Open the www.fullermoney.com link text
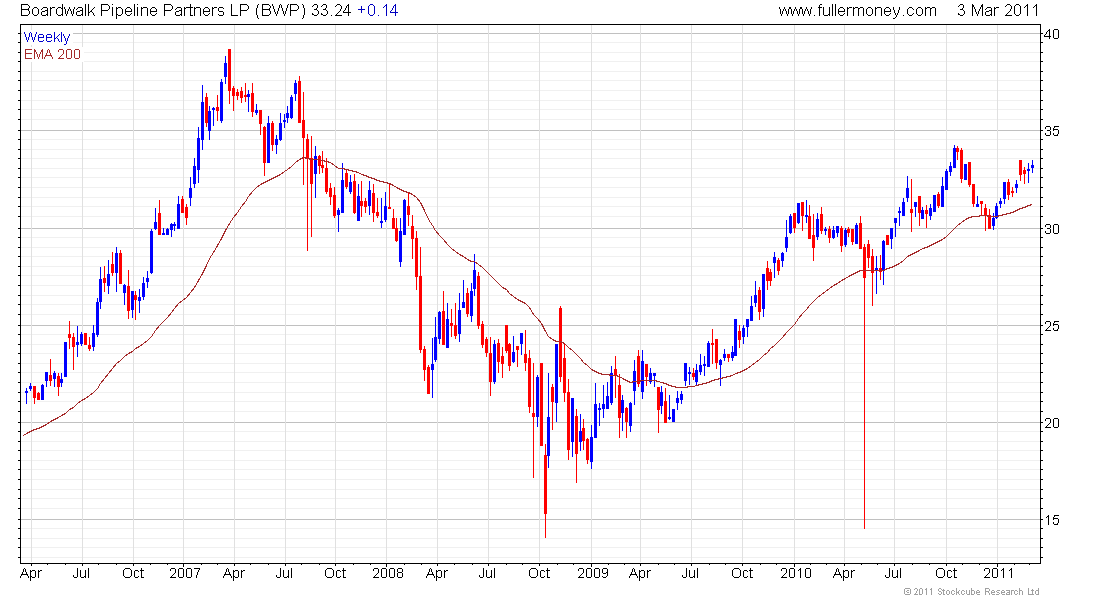1100x600 pixels. [857, 11]
